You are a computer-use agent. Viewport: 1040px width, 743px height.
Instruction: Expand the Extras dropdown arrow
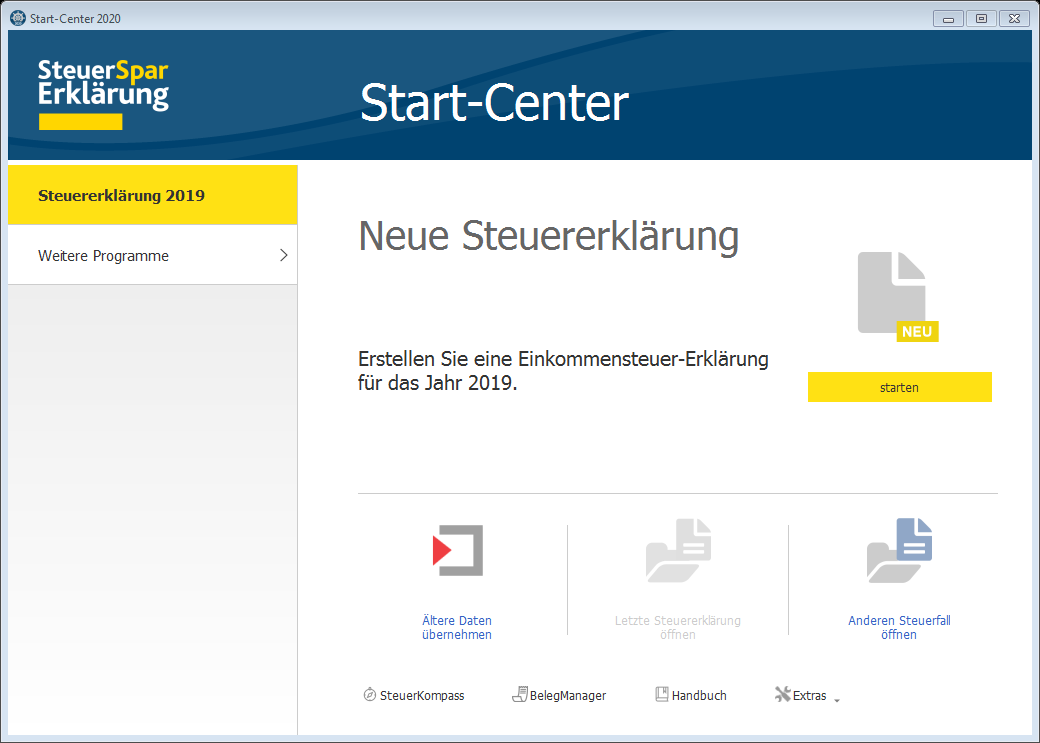837,700
